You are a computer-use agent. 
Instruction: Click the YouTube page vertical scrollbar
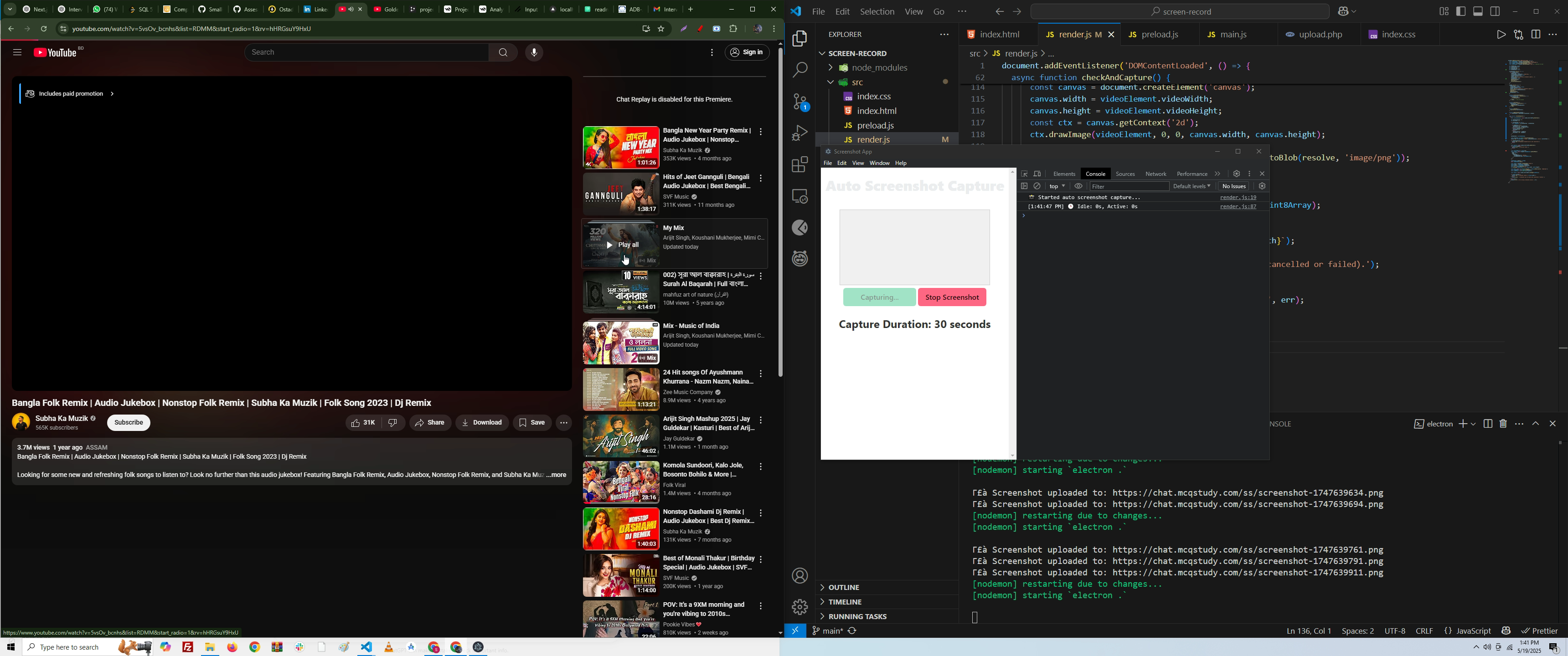tap(780, 213)
